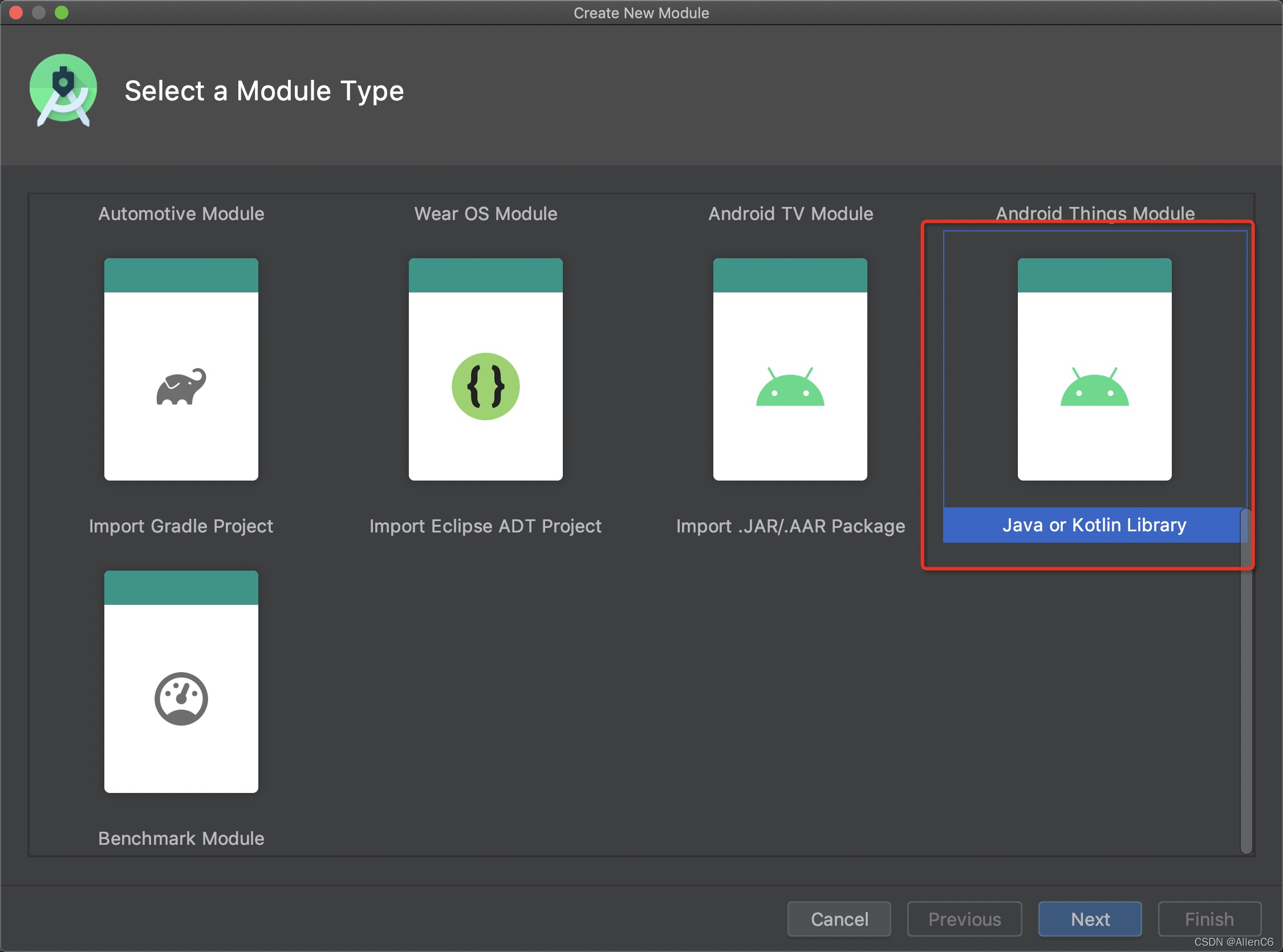Pick the Android thumbnail above Import .JAR/.AAR Package

tap(790, 369)
